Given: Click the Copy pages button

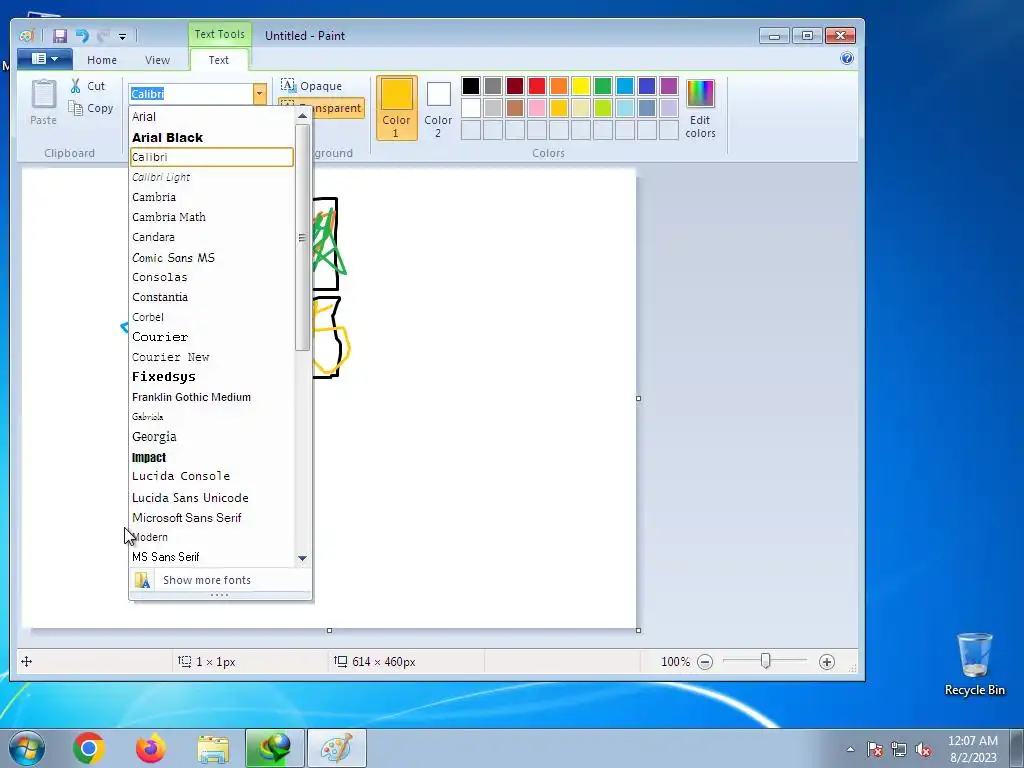Looking at the screenshot, I should coord(91,108).
